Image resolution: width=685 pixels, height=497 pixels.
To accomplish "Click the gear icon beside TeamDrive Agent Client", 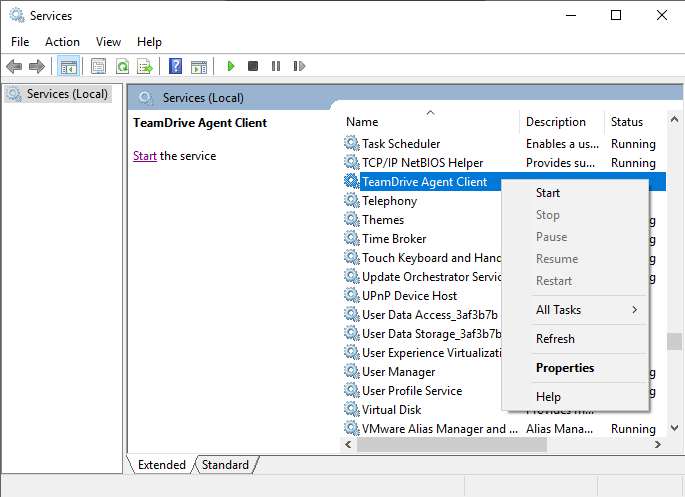I will pos(351,181).
